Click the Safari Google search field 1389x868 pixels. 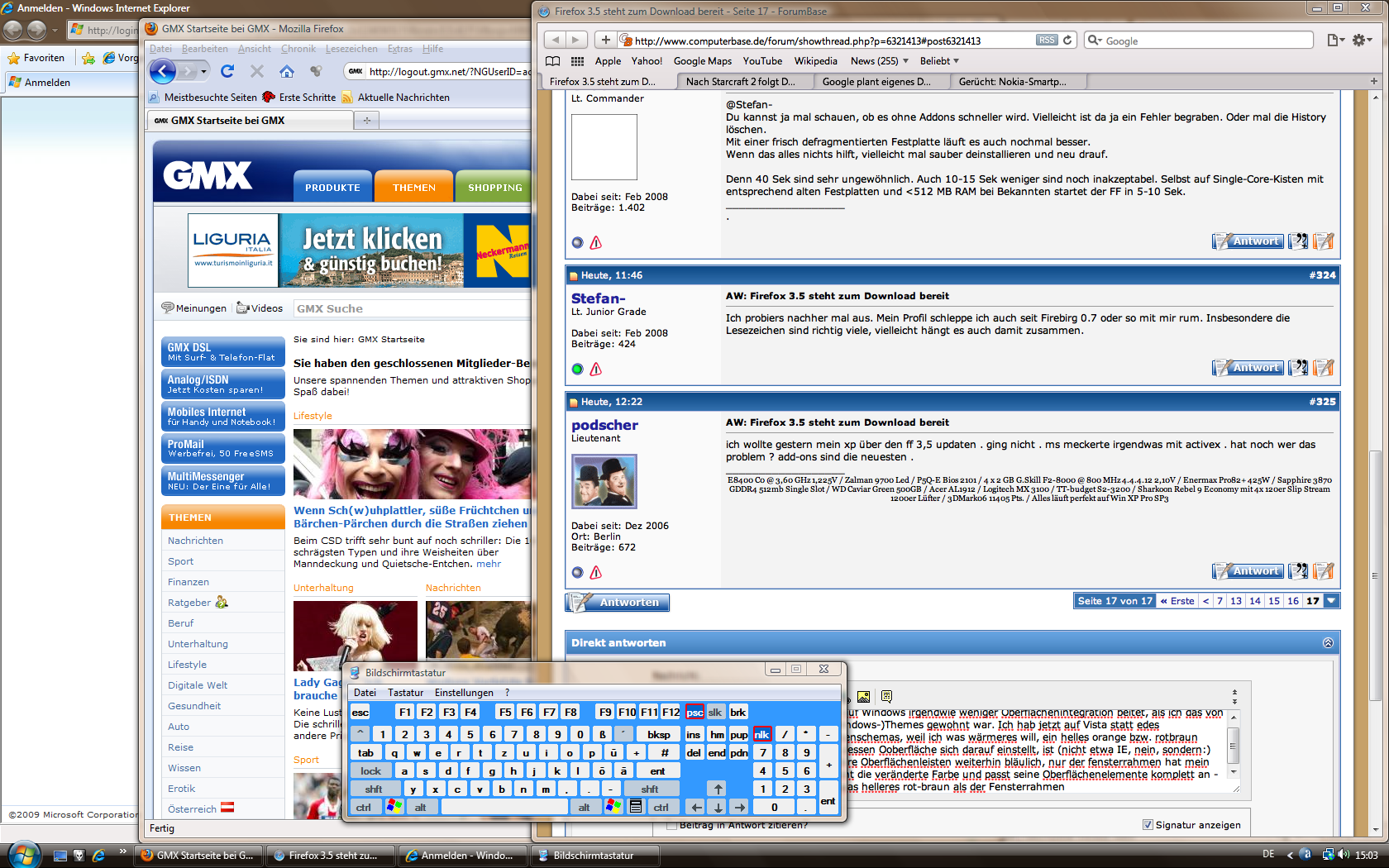[x=1200, y=40]
